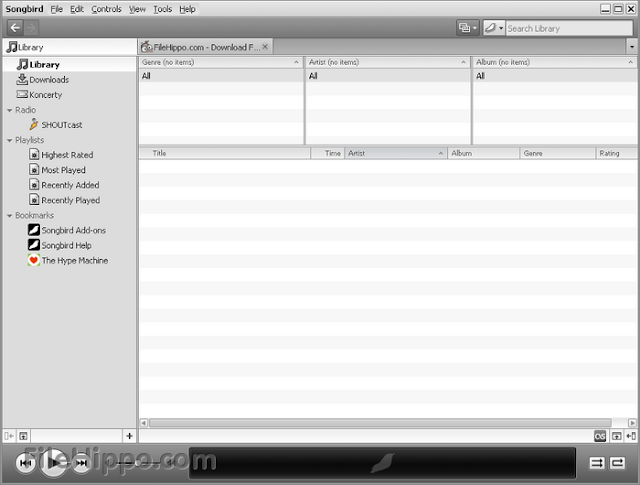Click into the Search Library field
640x485 pixels.
[569, 28]
